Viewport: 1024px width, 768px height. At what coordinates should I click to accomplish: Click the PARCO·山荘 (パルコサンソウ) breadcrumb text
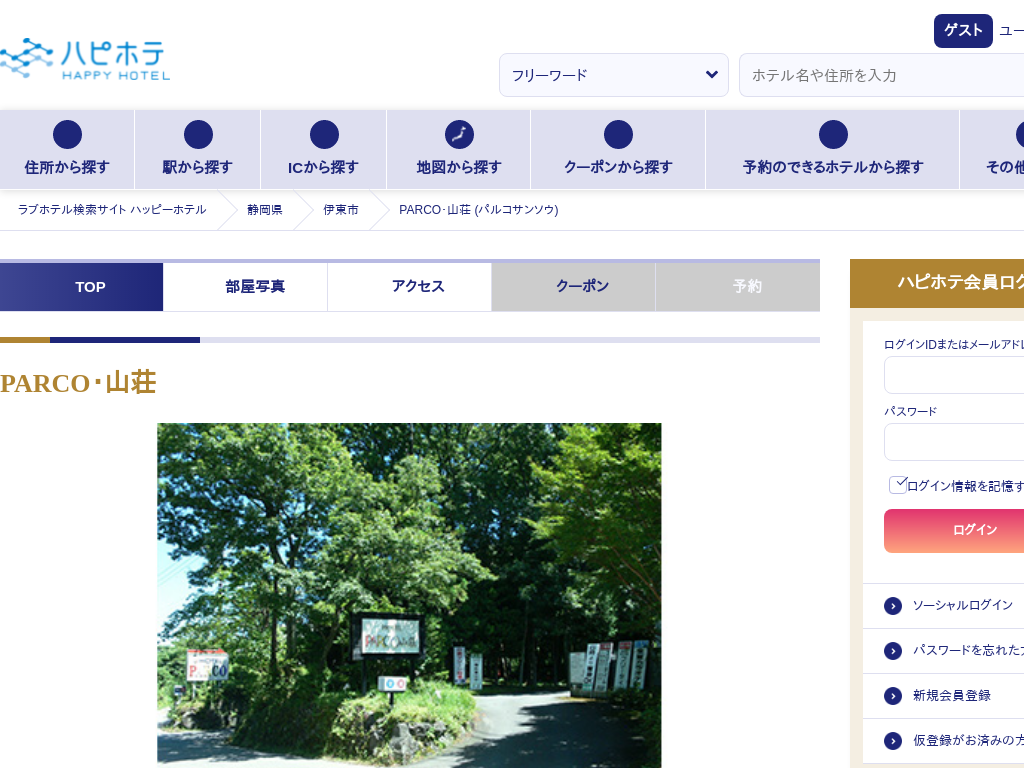[x=479, y=210]
